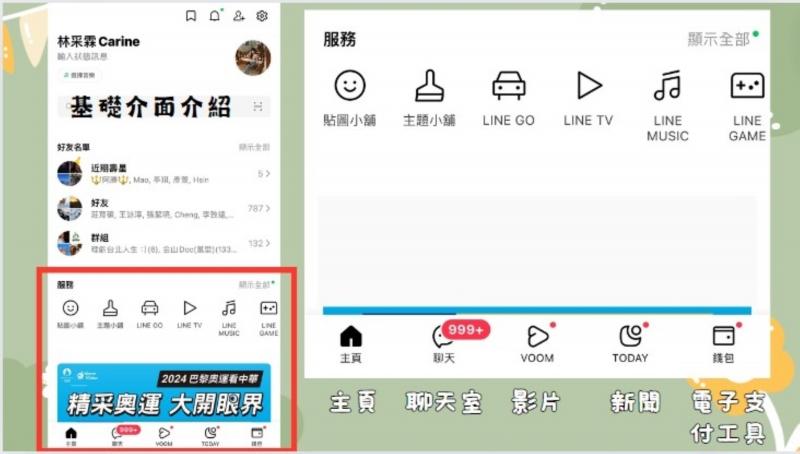Open the settings gear in phone header
This screenshot has height=454, width=800.
pyautogui.click(x=262, y=16)
